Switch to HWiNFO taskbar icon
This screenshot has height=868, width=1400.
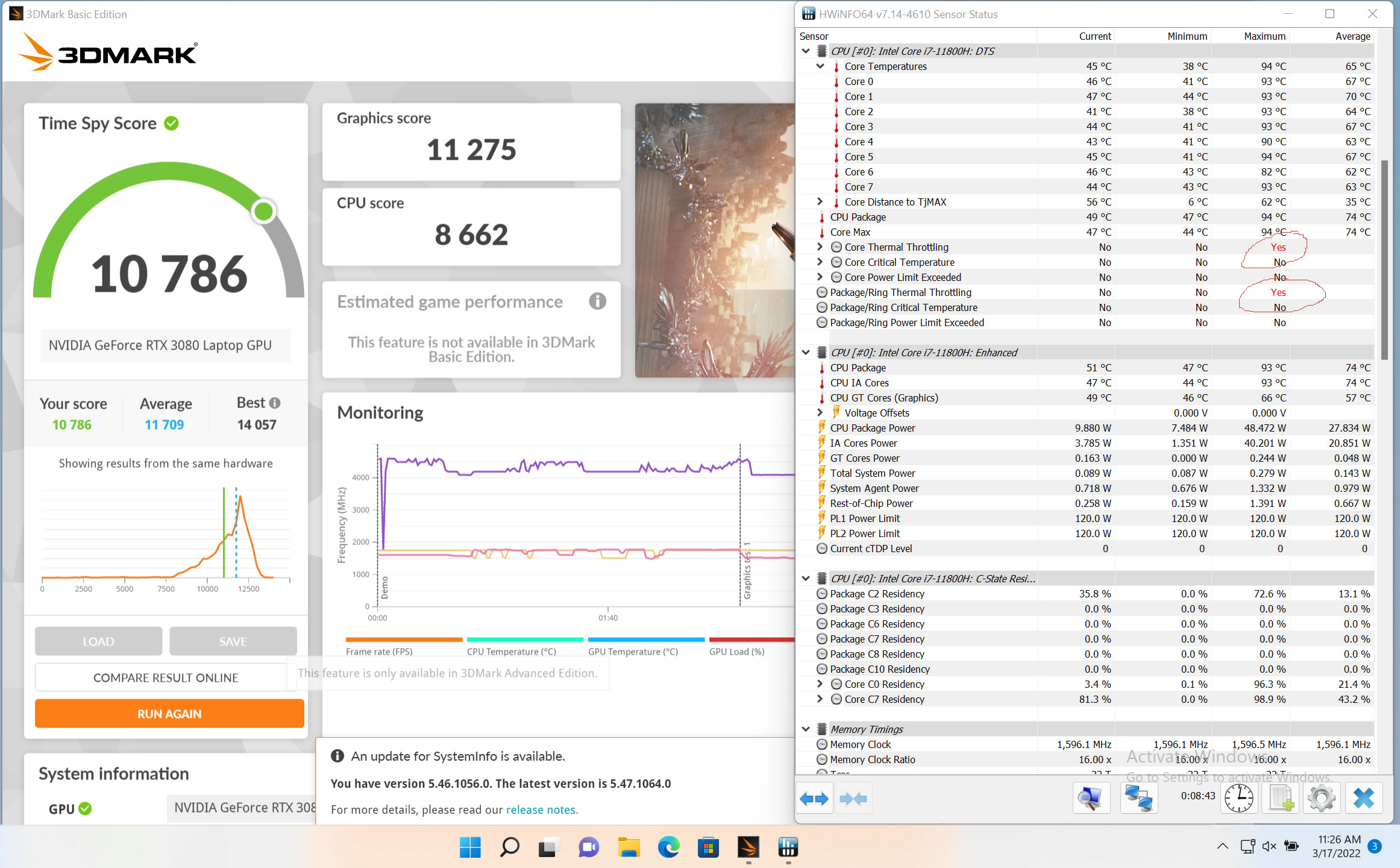click(788, 848)
